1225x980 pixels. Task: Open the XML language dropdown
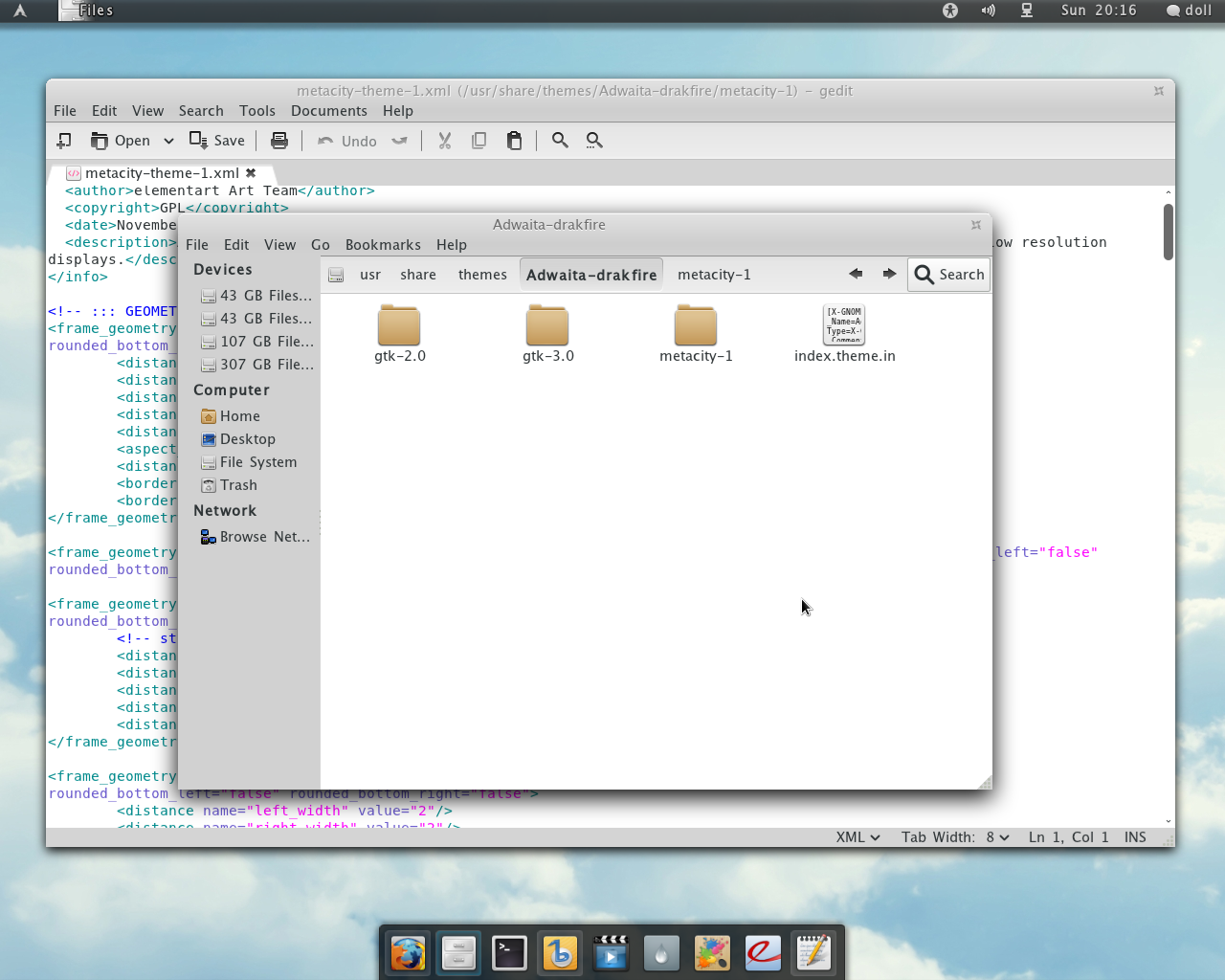click(857, 837)
